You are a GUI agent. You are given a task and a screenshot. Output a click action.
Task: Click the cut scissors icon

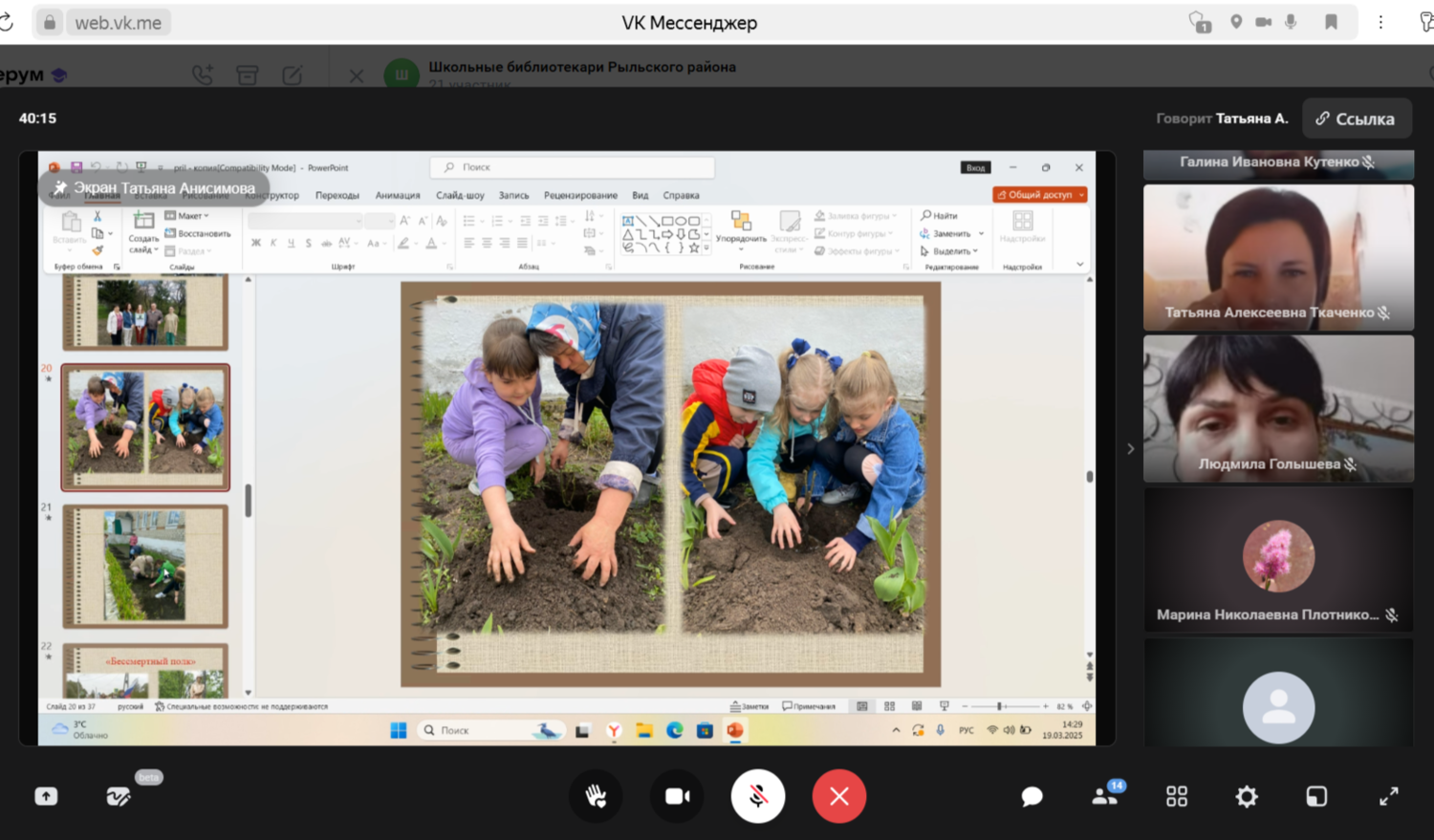[98, 217]
